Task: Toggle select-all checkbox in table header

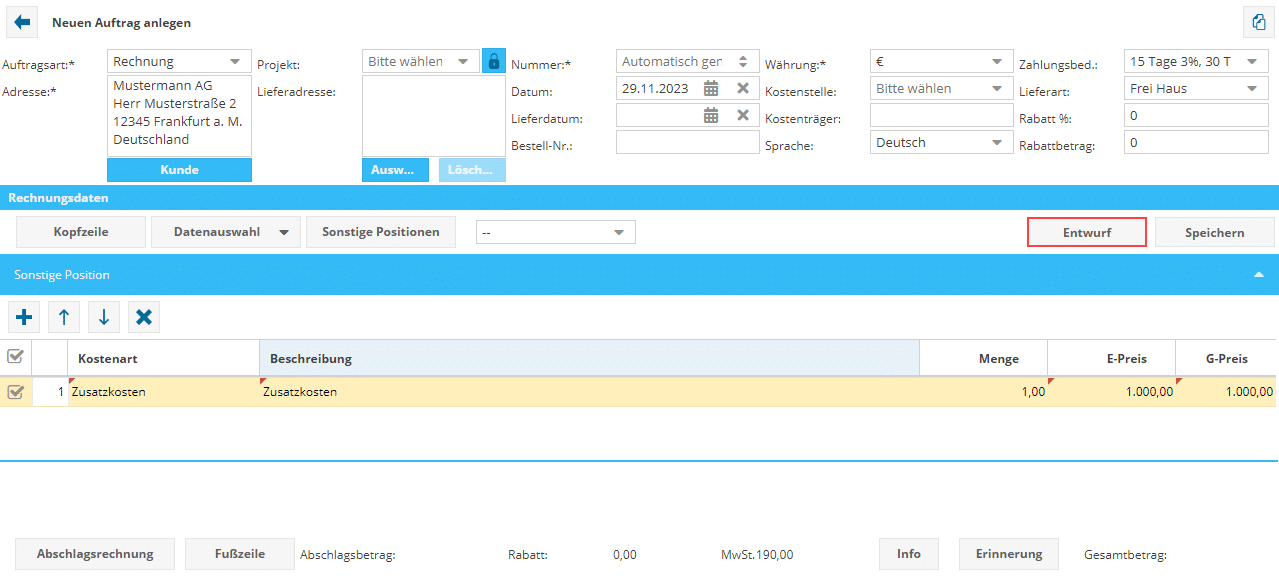Action: coord(15,357)
